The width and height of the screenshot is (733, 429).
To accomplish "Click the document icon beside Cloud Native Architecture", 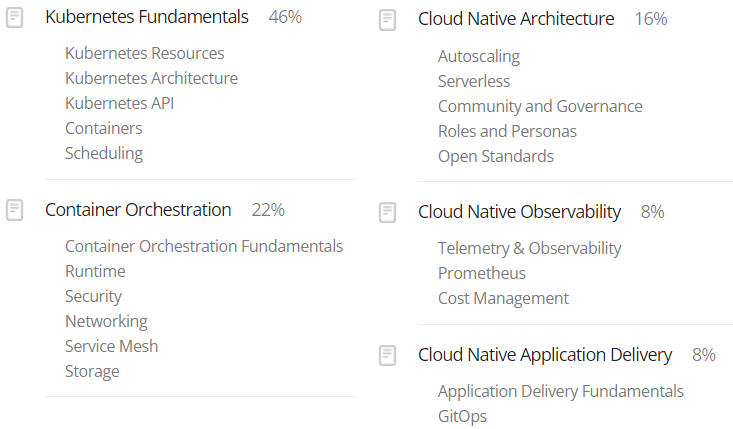I will pyautogui.click(x=388, y=20).
